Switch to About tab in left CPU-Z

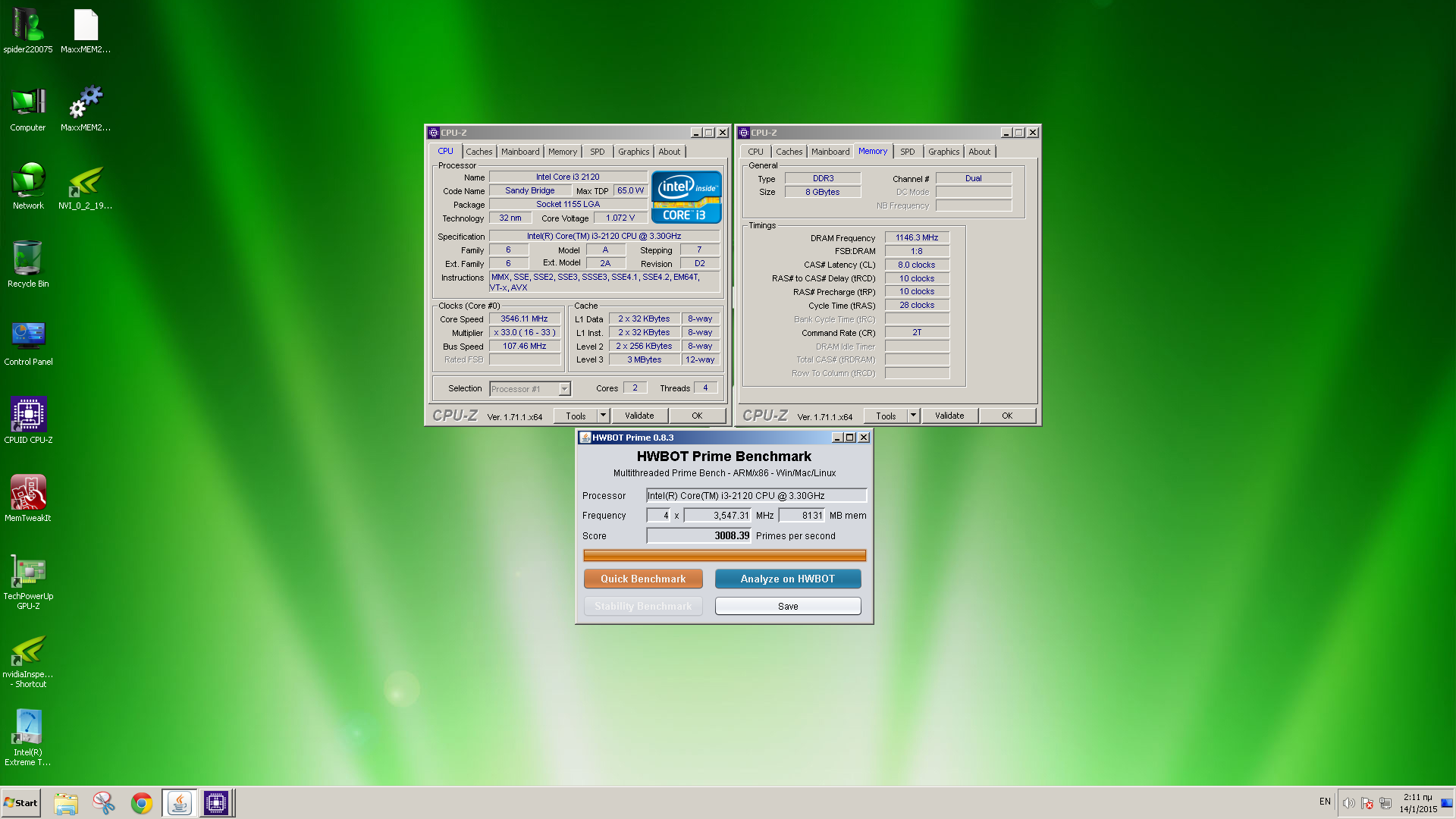[669, 152]
